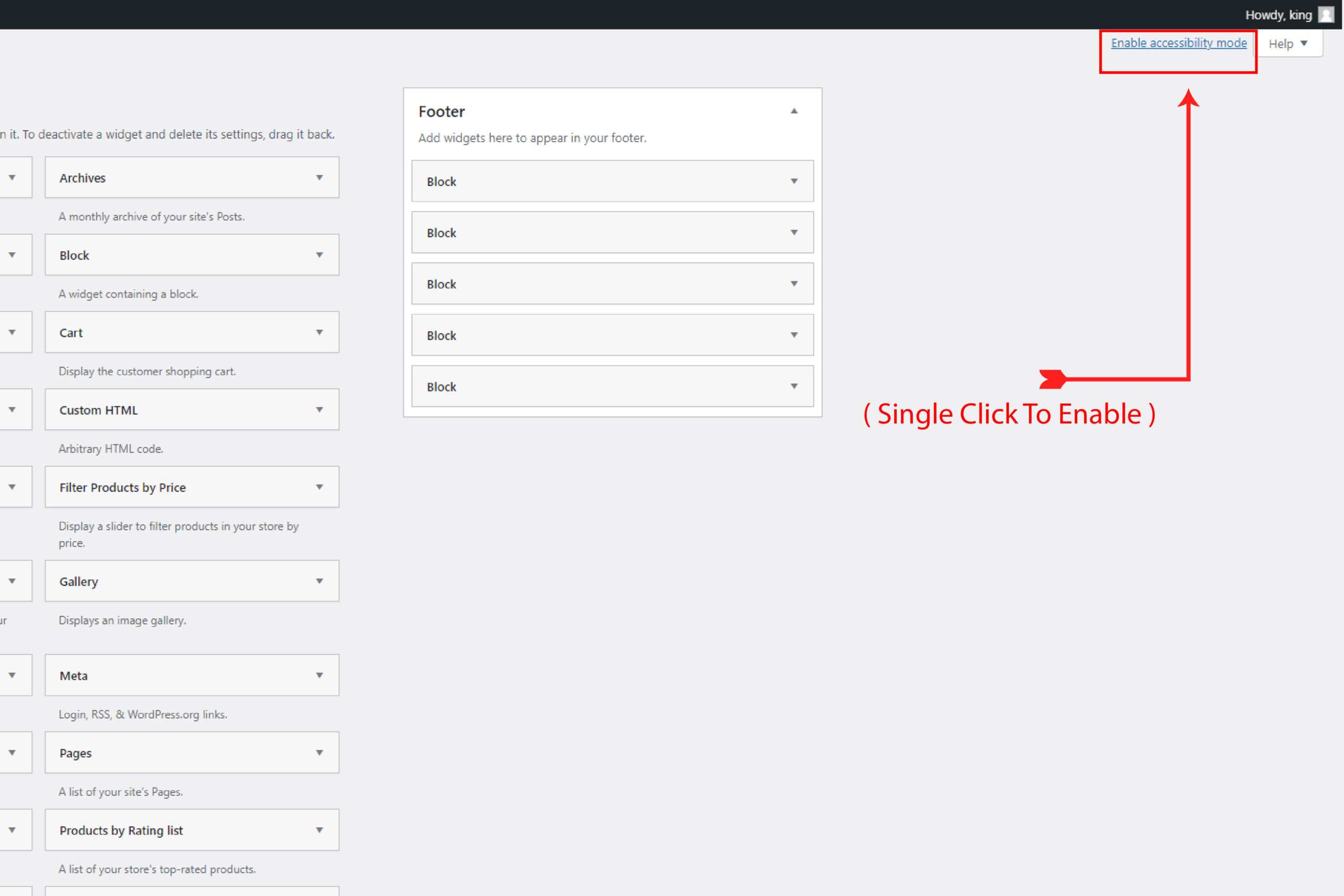Select Products by Rating list title

click(x=121, y=830)
